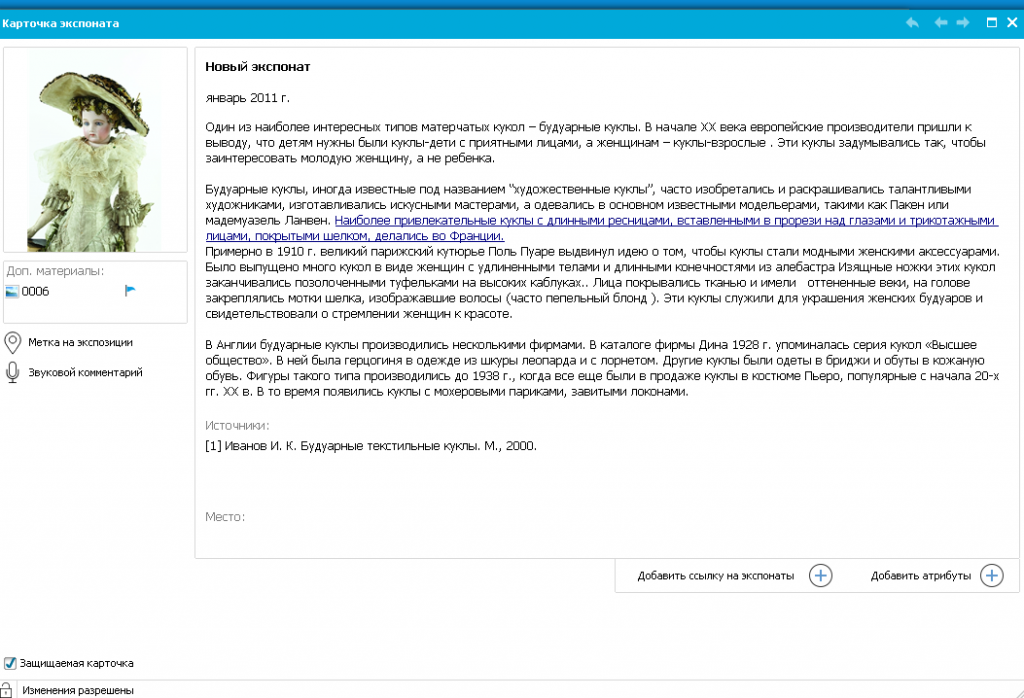
Task: Open the doll exhibit photo
Action: click(x=95, y=150)
